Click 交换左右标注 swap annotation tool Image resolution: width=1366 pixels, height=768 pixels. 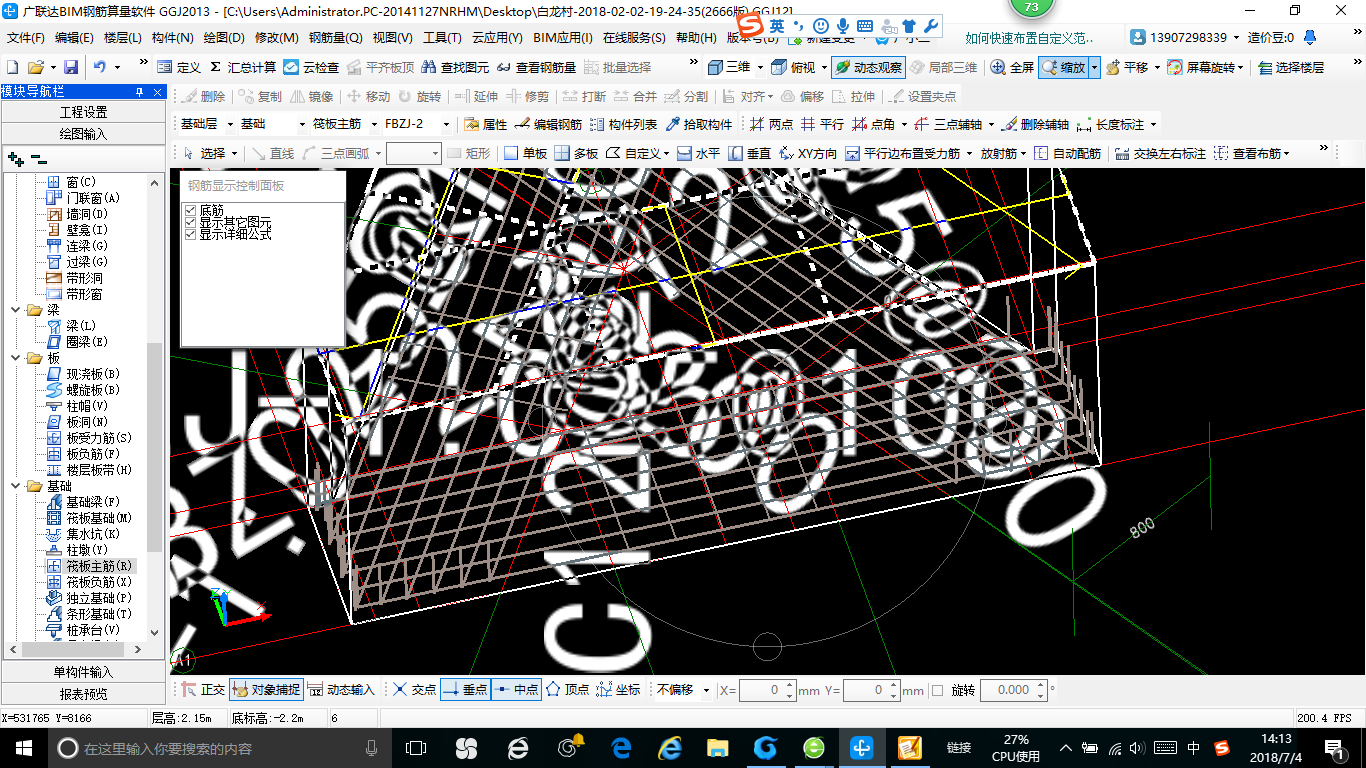[x=1160, y=153]
